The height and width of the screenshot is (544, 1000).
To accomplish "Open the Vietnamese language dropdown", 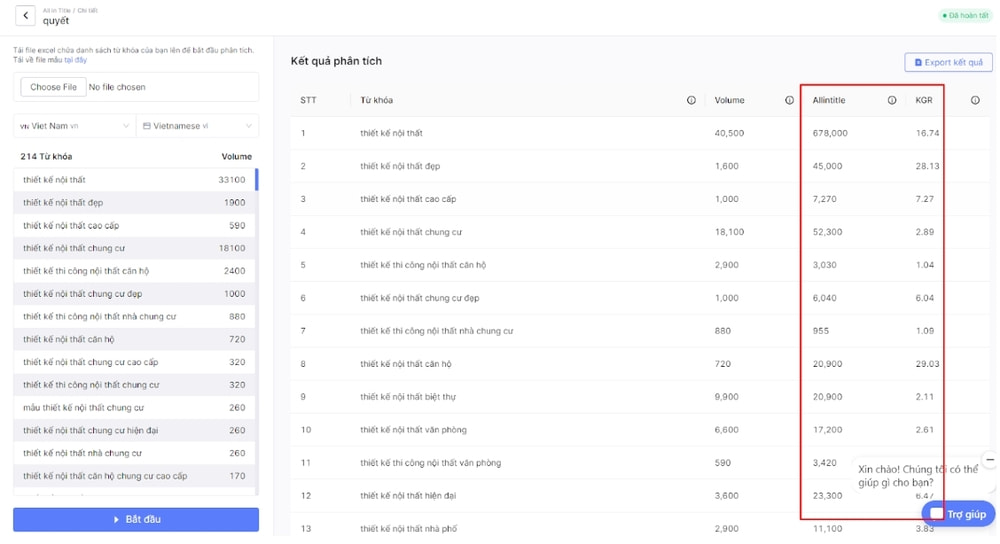I will pyautogui.click(x=198, y=126).
